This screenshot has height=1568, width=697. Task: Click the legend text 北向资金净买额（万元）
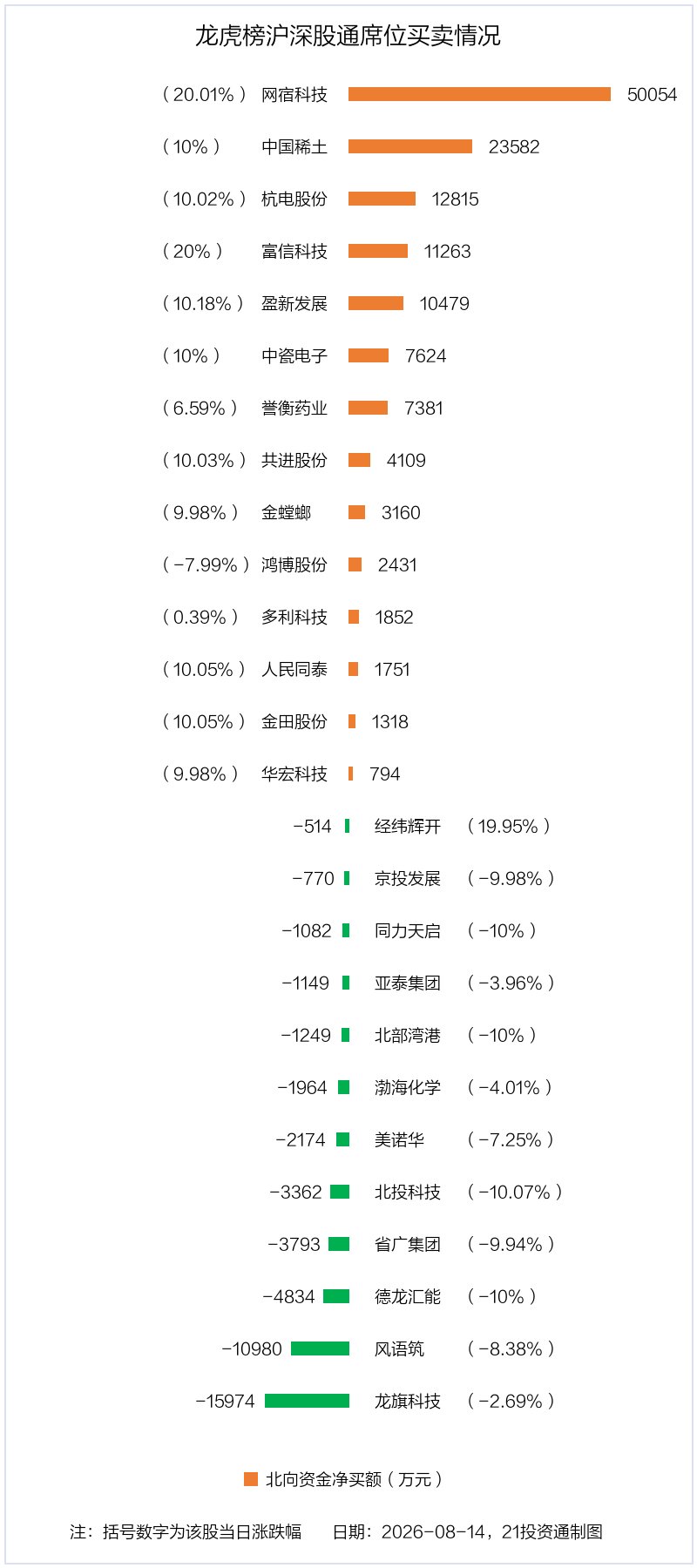(x=354, y=1479)
